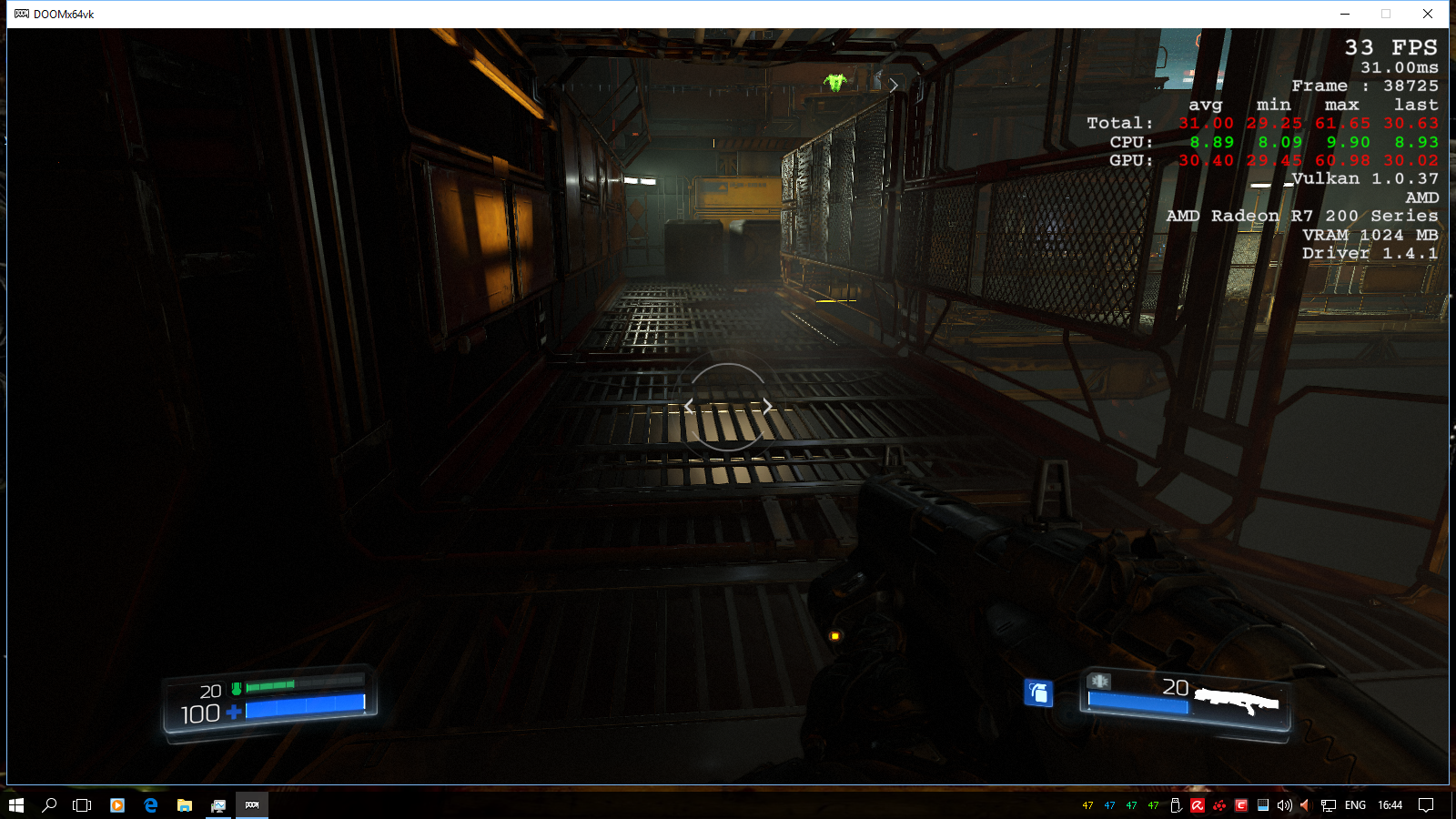Click the '33 FPS' overlay readout
The width and height of the screenshot is (1456, 819).
click(x=1391, y=47)
